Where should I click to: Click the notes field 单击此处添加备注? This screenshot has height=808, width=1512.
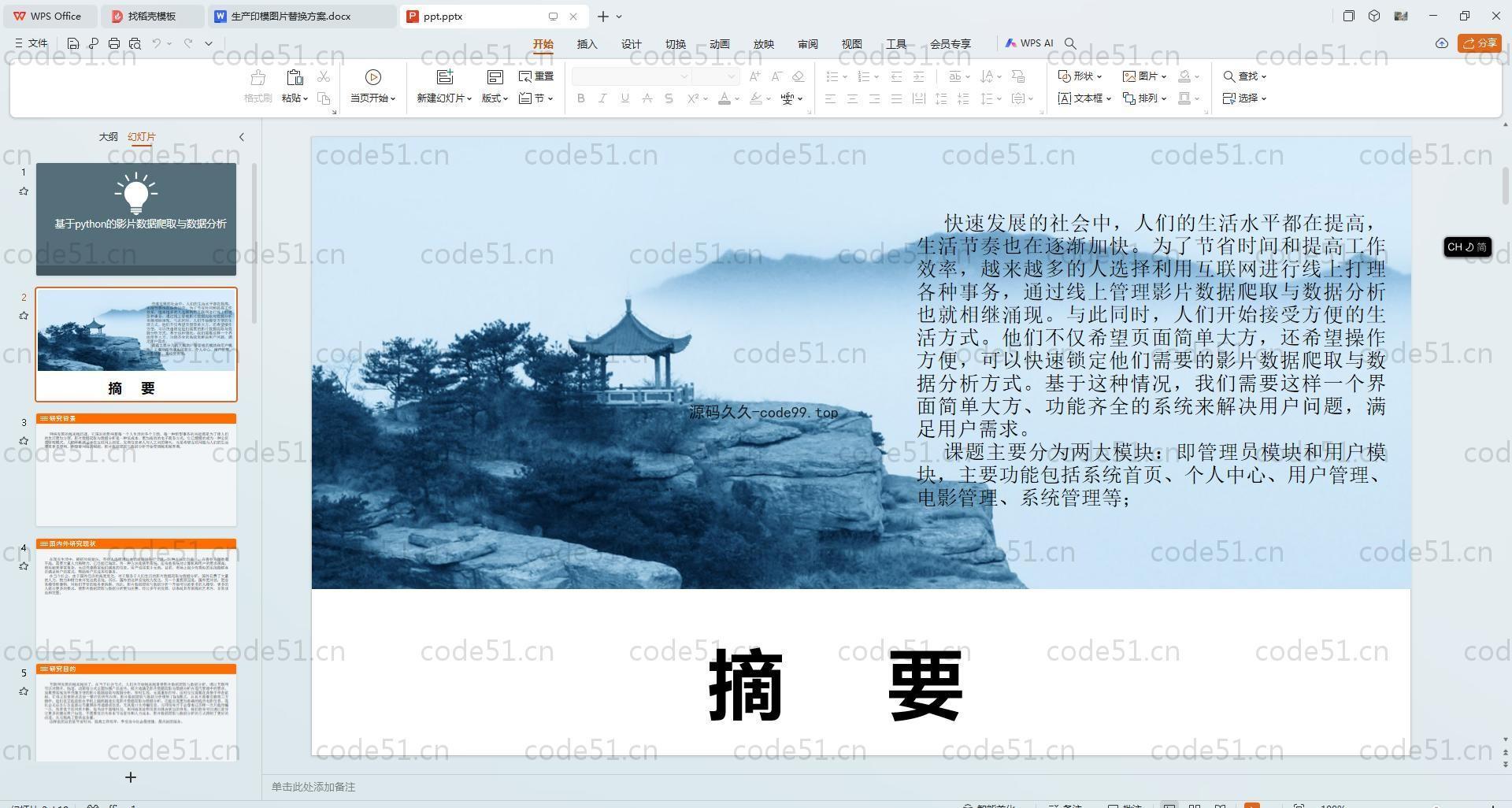pyautogui.click(x=313, y=787)
